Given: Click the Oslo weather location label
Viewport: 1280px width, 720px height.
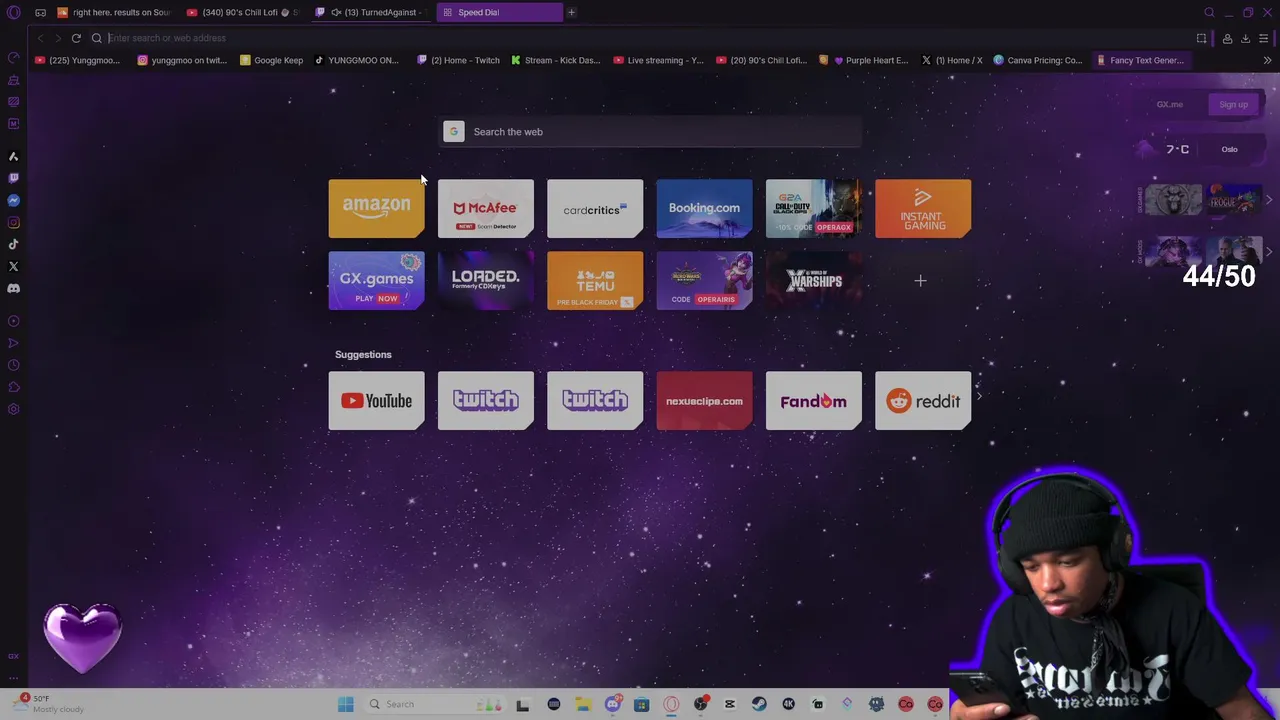Looking at the screenshot, I should coord(1229,150).
